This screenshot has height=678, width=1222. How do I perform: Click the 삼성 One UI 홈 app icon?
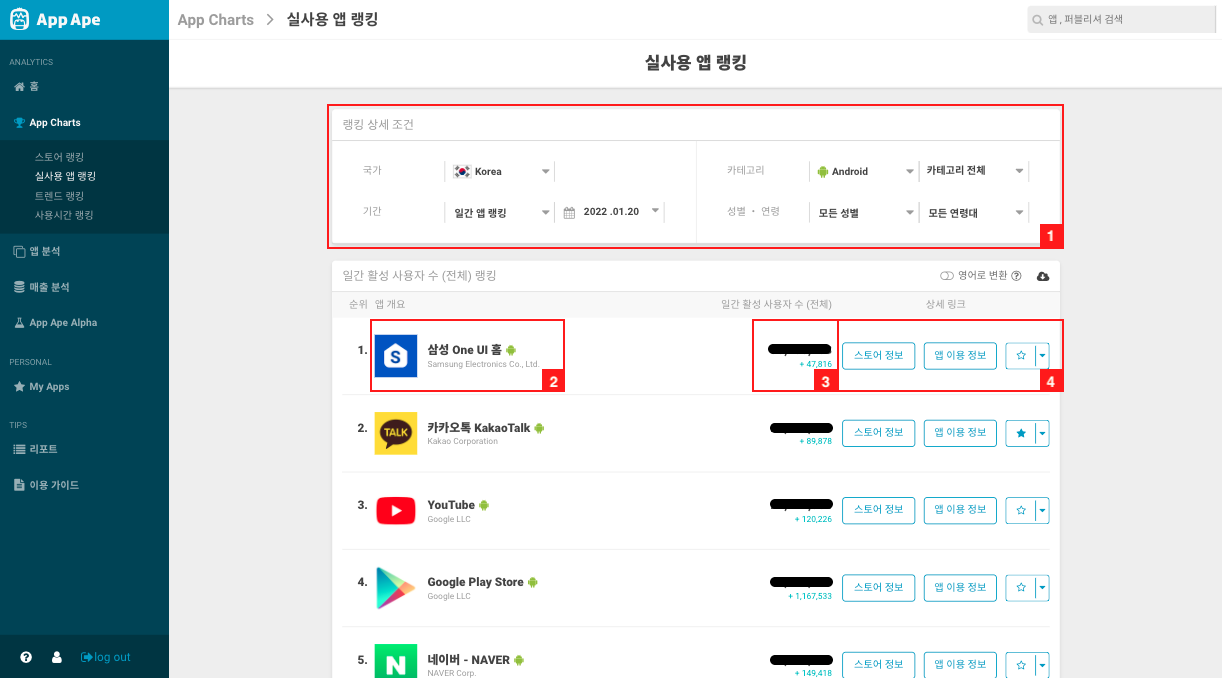396,356
